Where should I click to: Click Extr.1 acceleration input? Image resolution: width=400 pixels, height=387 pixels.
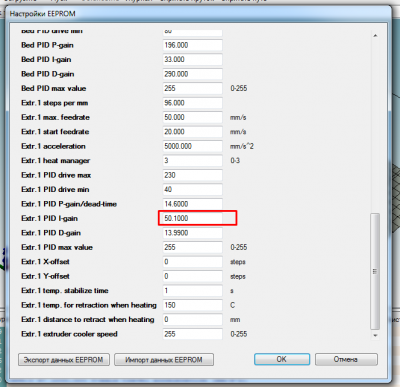coord(193,146)
